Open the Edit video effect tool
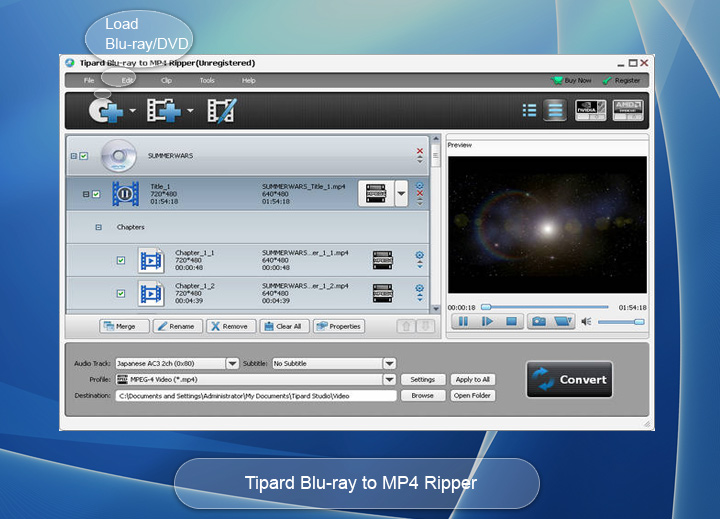 click(x=222, y=111)
